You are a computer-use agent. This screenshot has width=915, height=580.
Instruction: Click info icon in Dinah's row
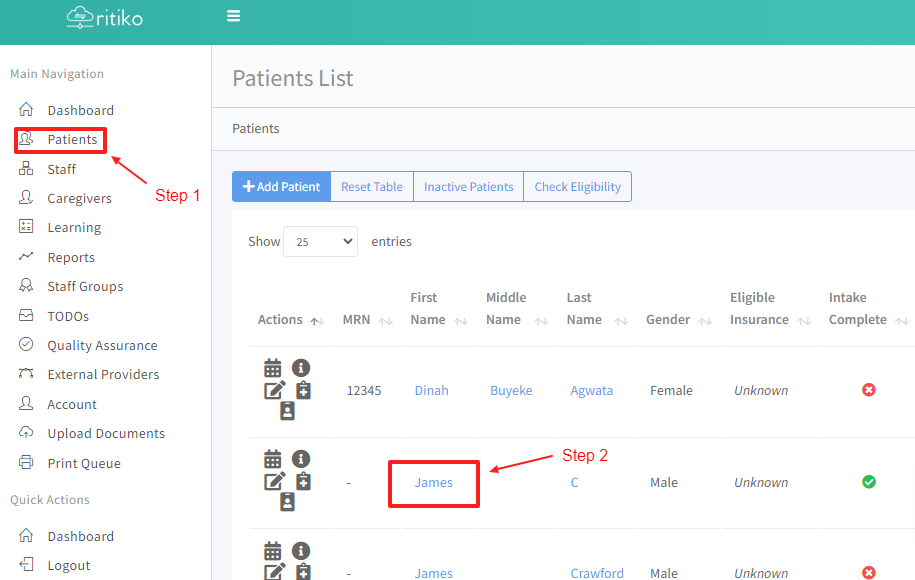pos(301,368)
